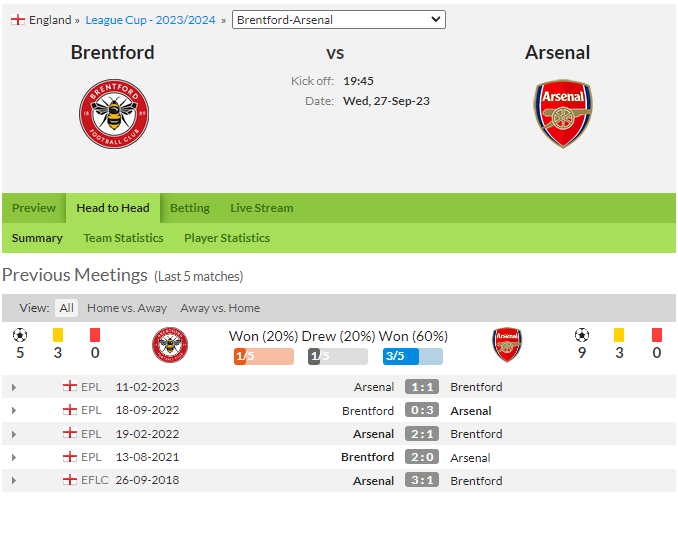Click the blue 3/5 Arsenal wins bar
The width and height of the screenshot is (678, 540).
413,356
